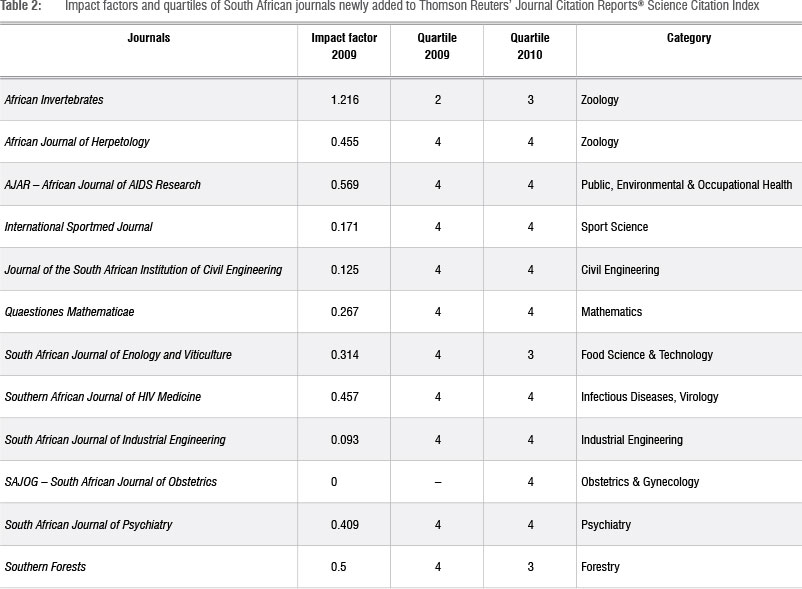Click the 'International Sportmed Journal' entry
This screenshot has height=589, width=802.
point(79,227)
